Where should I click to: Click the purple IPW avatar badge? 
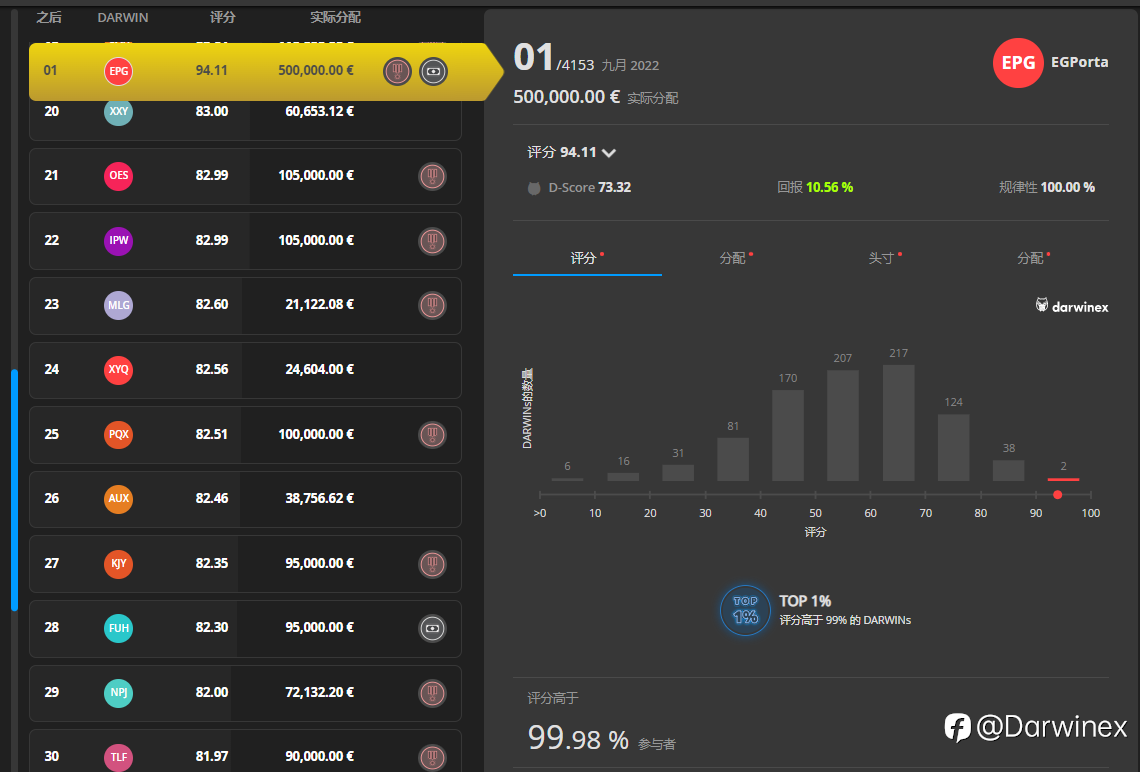[119, 240]
